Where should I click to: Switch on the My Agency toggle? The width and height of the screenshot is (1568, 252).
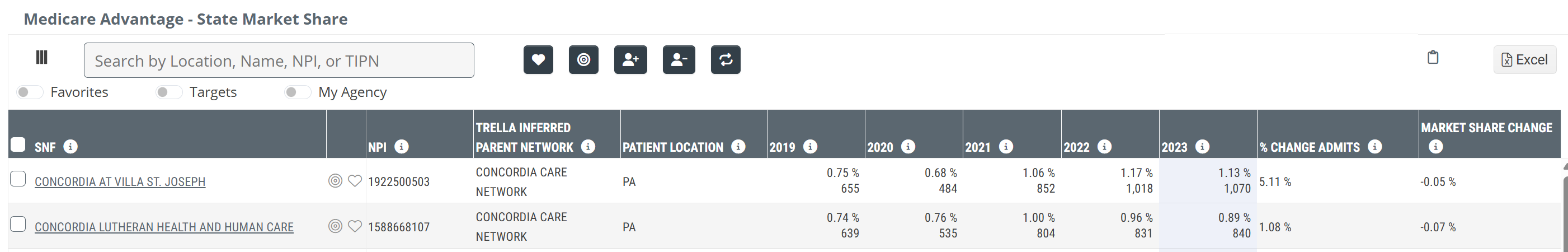coord(298,92)
